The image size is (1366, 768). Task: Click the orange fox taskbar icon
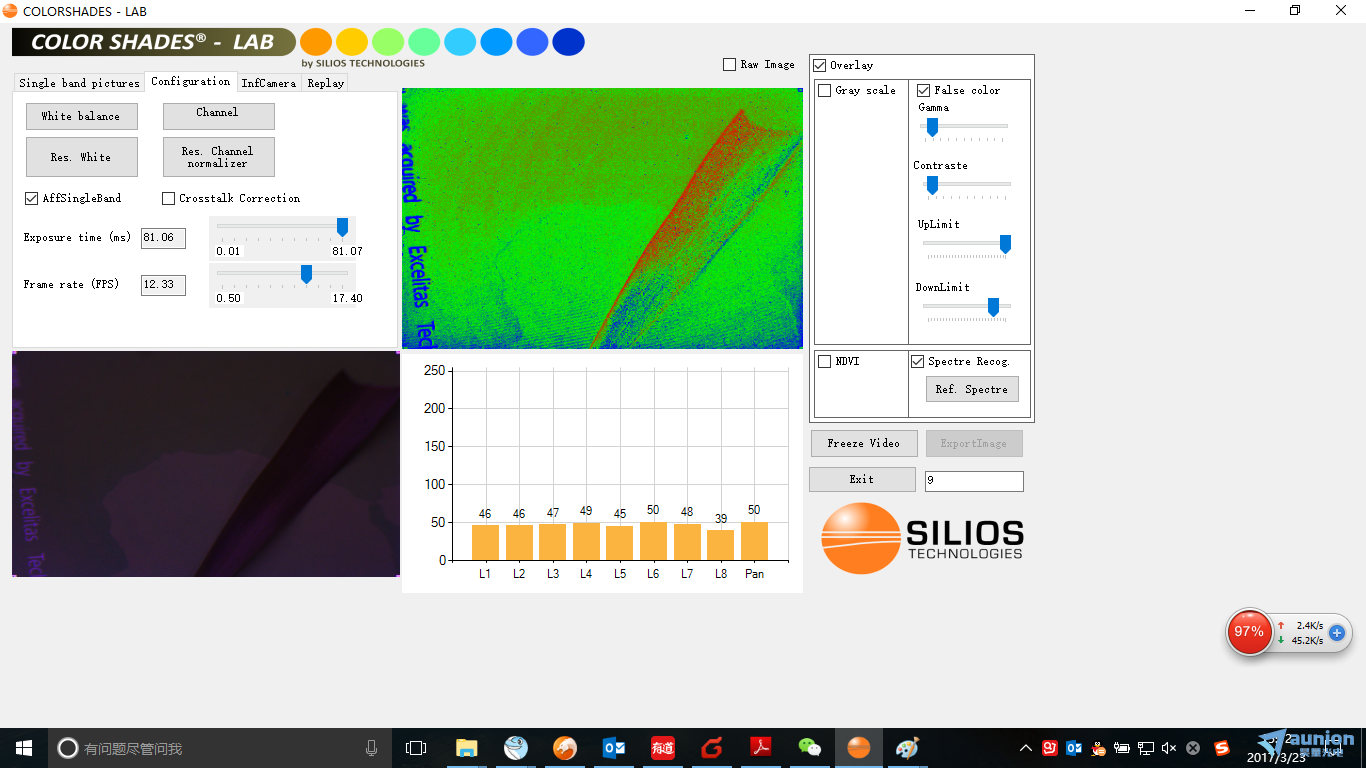[565, 748]
